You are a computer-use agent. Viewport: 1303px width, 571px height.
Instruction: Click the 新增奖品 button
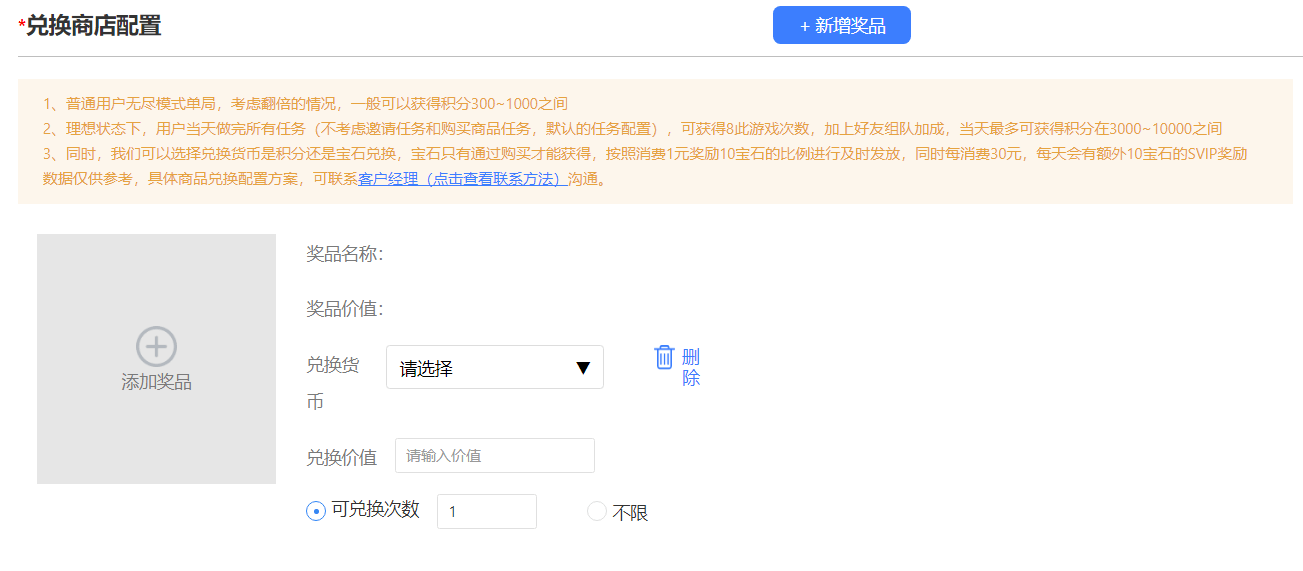[841, 25]
